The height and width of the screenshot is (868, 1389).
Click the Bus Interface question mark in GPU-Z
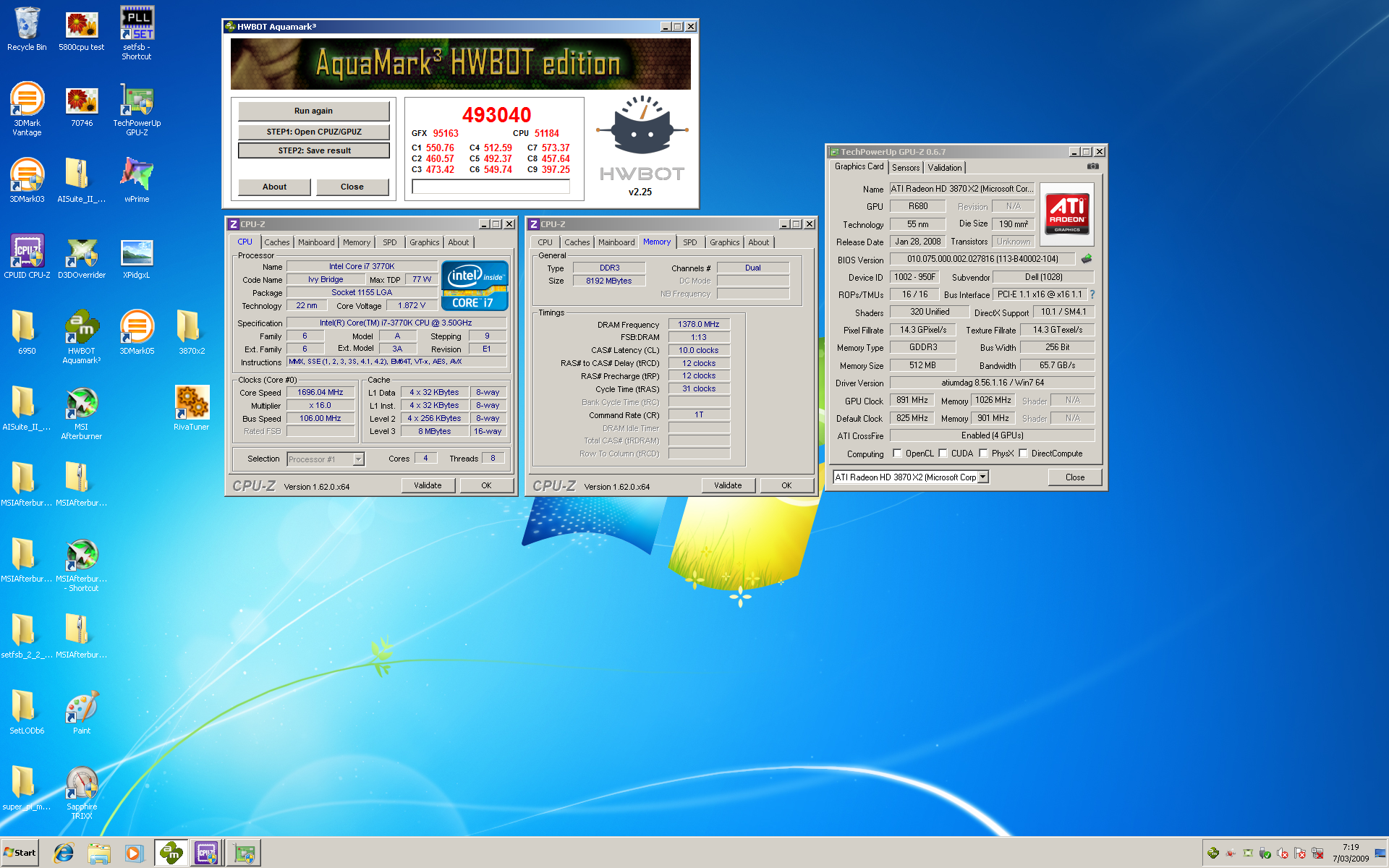(1092, 294)
